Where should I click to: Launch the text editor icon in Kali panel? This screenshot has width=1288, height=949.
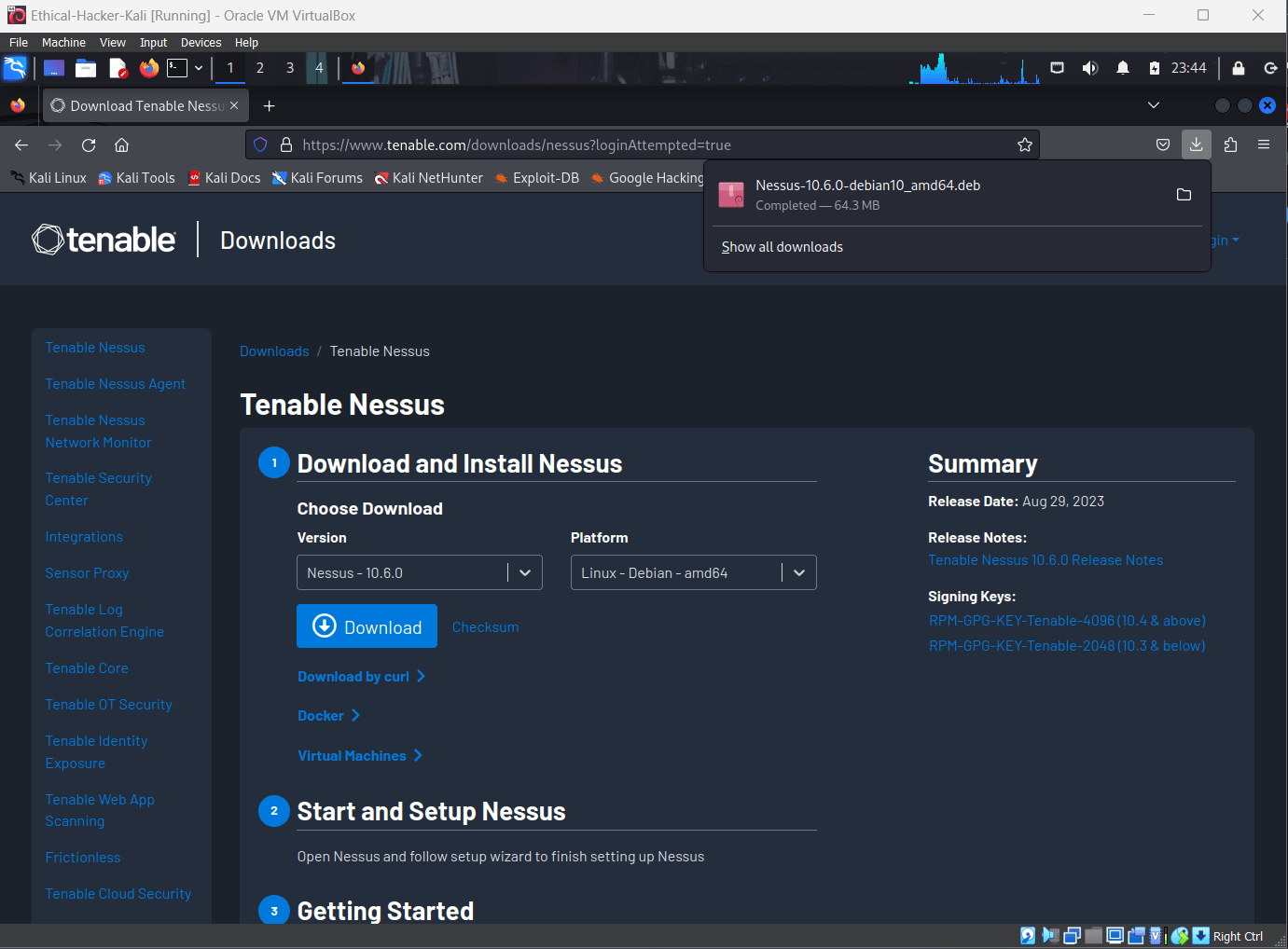pos(118,68)
